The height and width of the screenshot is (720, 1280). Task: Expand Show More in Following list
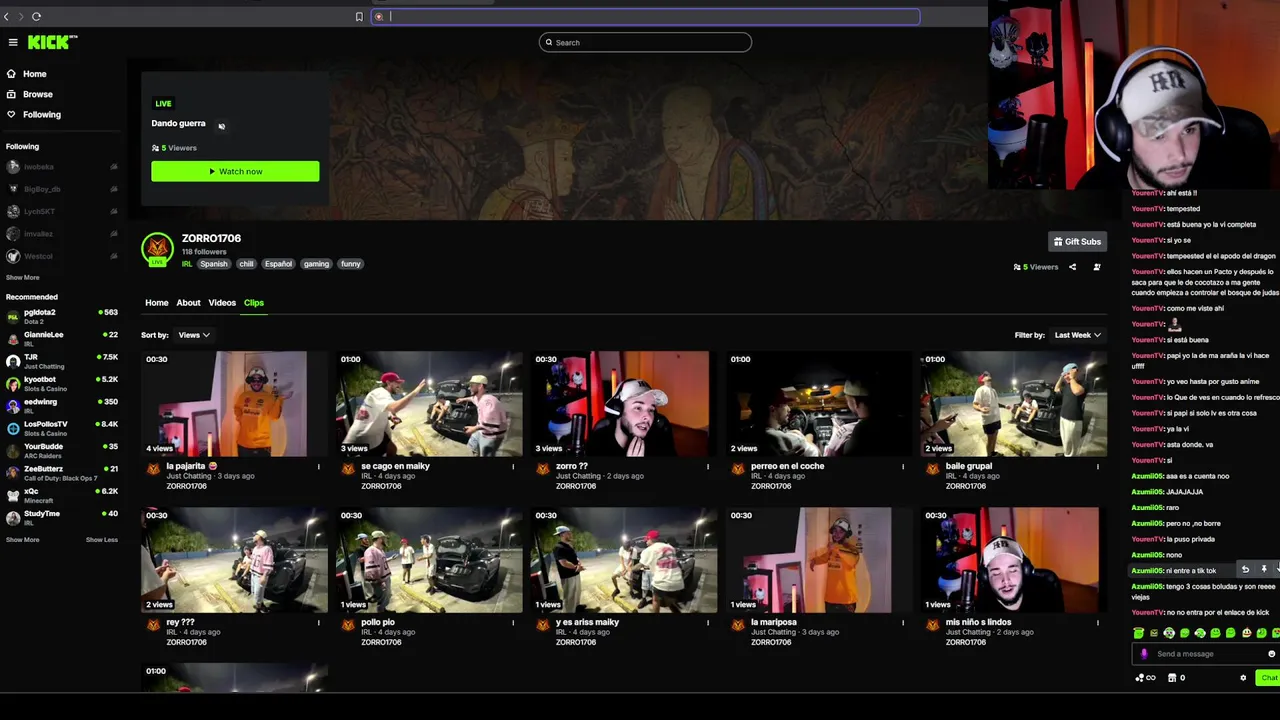(x=23, y=277)
